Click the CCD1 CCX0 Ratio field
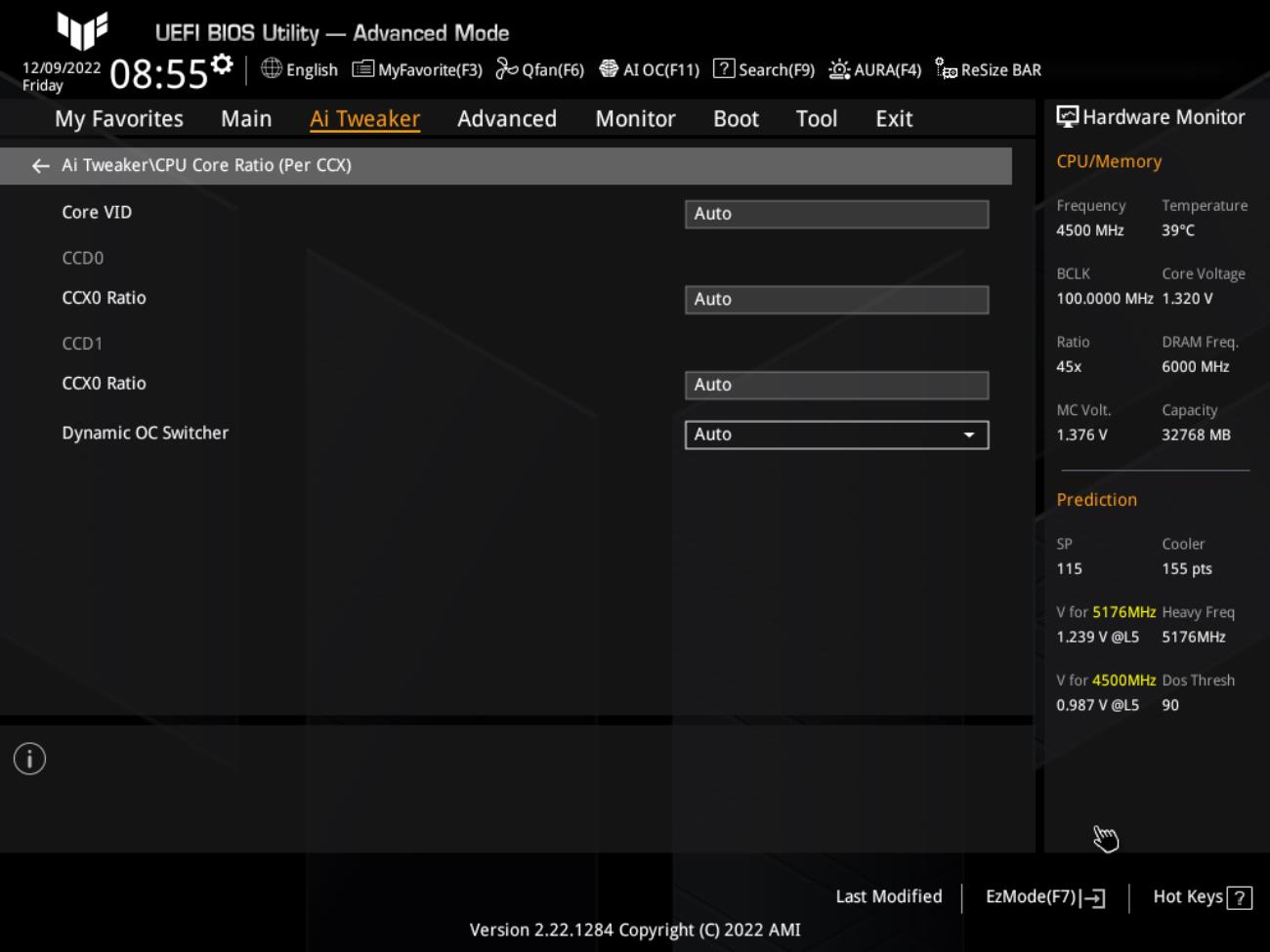Image resolution: width=1270 pixels, height=952 pixels. point(837,385)
